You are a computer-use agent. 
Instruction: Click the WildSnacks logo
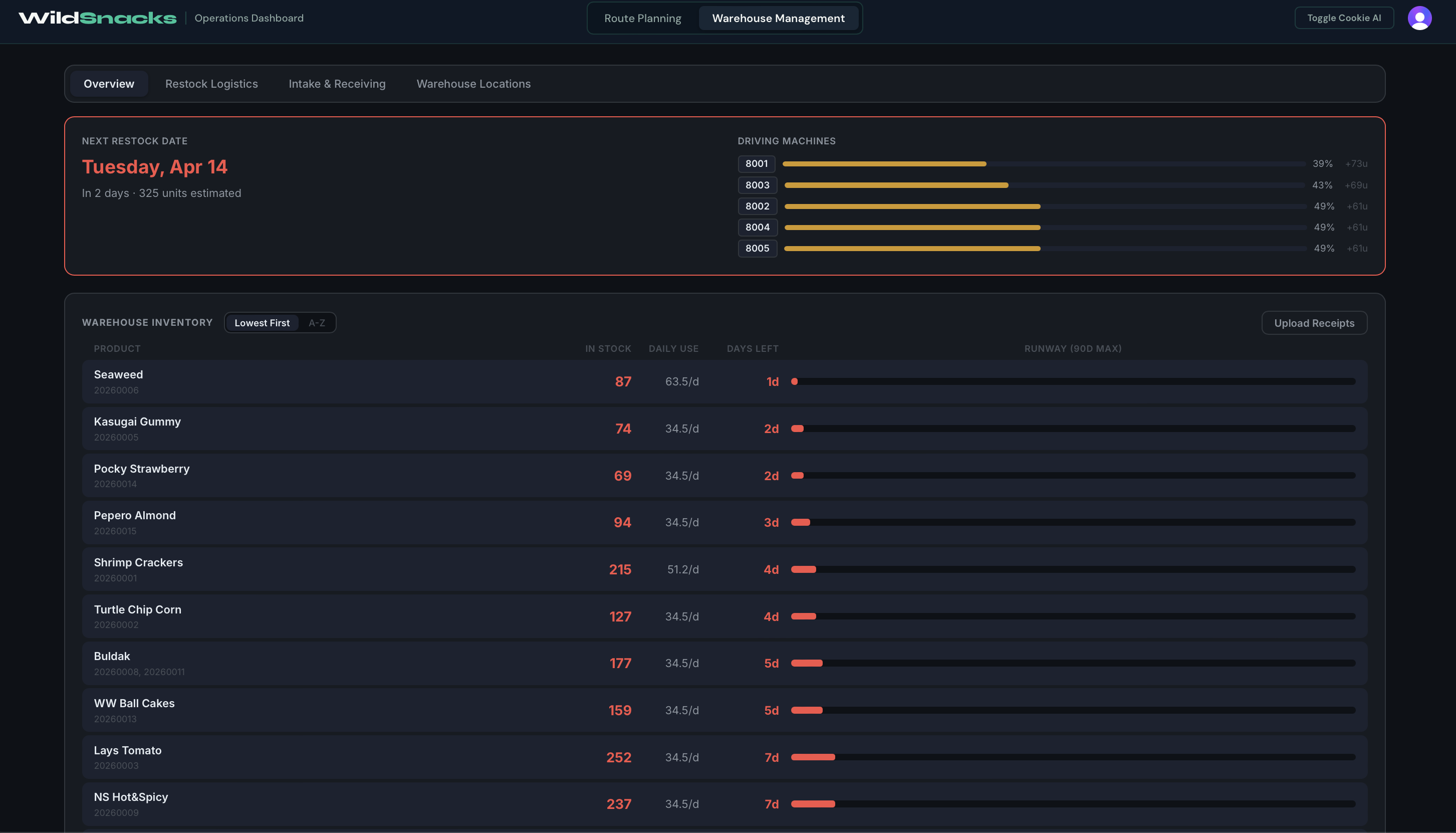[x=97, y=18]
